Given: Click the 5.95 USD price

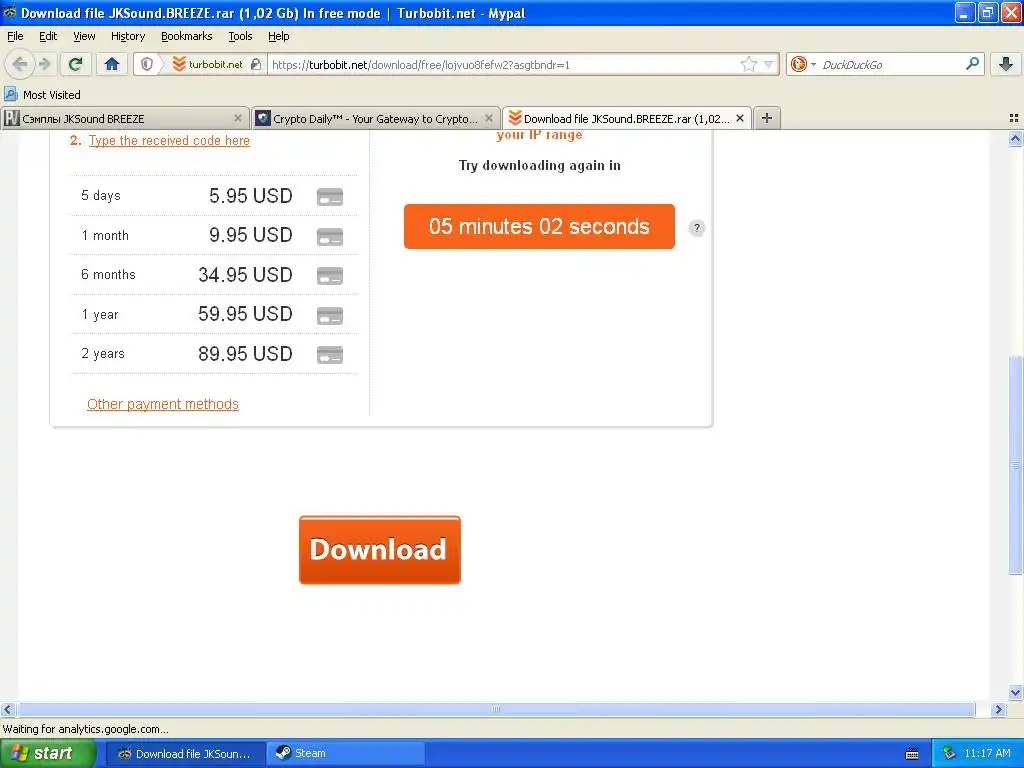Looking at the screenshot, I should coord(251,196).
